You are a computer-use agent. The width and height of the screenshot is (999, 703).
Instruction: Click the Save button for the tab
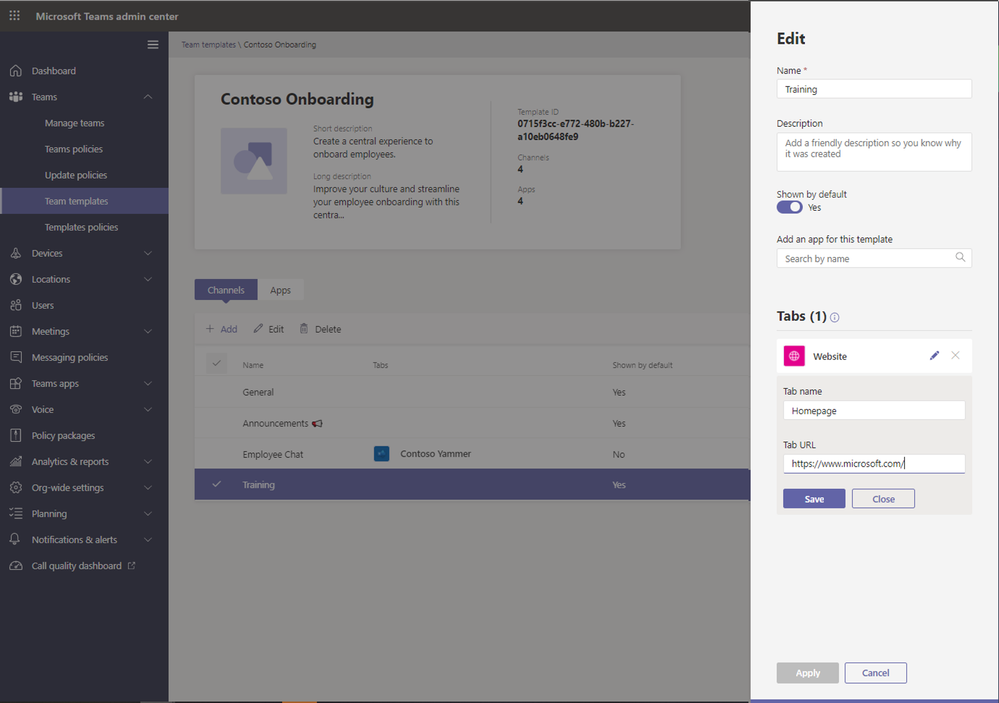coord(814,499)
